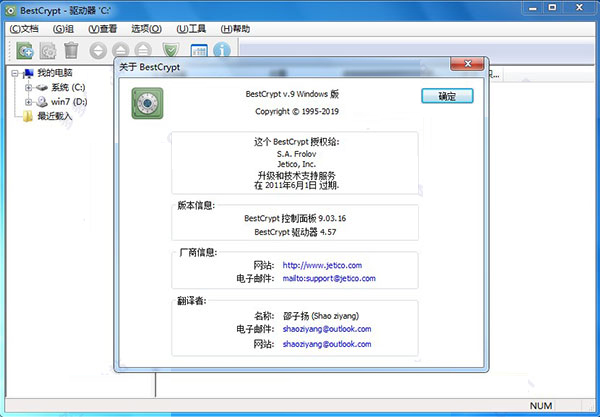Select the win7 (D:) drive icon
Screen dimensions: 600x417
pos(42,102)
